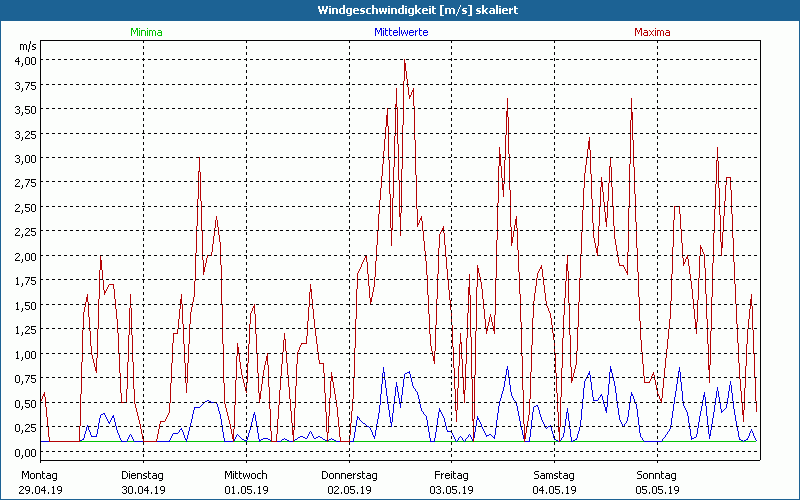Click the Minima legend label

pos(145,32)
